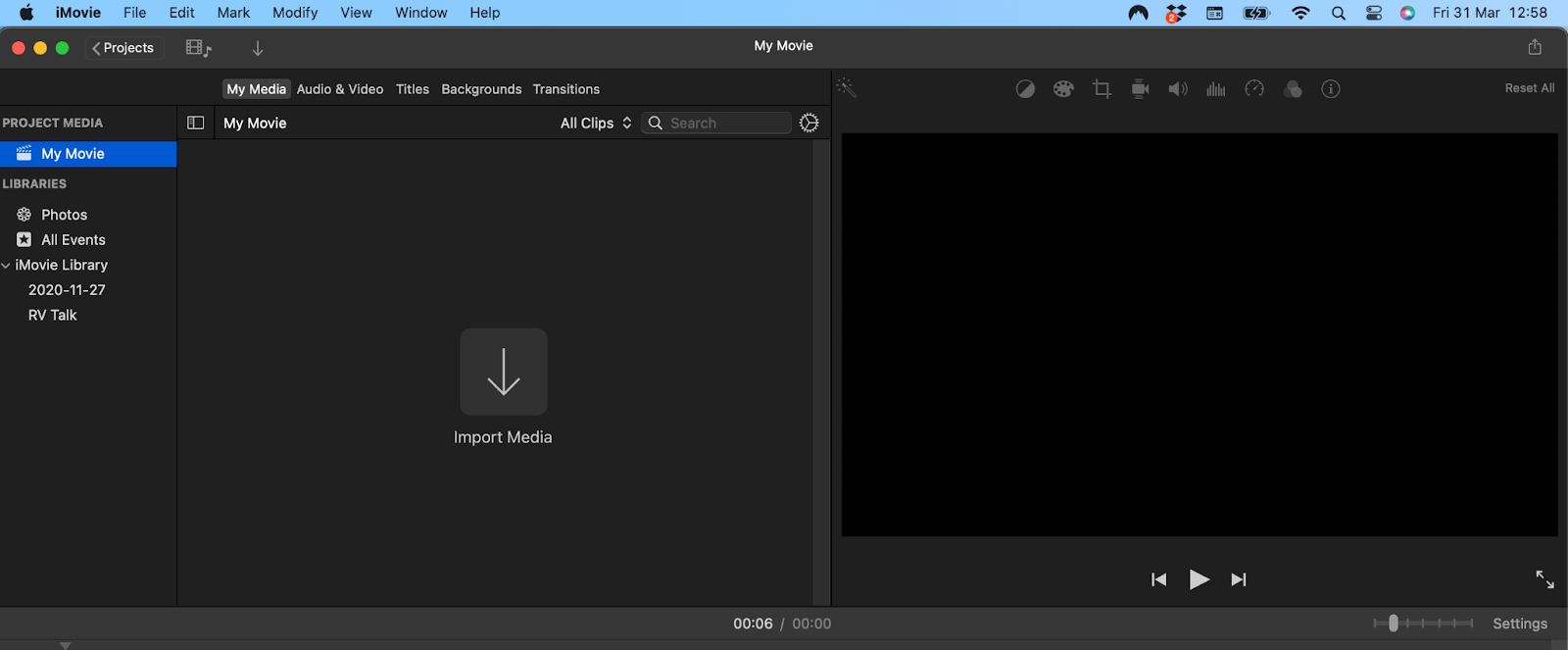The image size is (1568, 650).
Task: Click the date and time in menu bar
Action: point(1490,13)
